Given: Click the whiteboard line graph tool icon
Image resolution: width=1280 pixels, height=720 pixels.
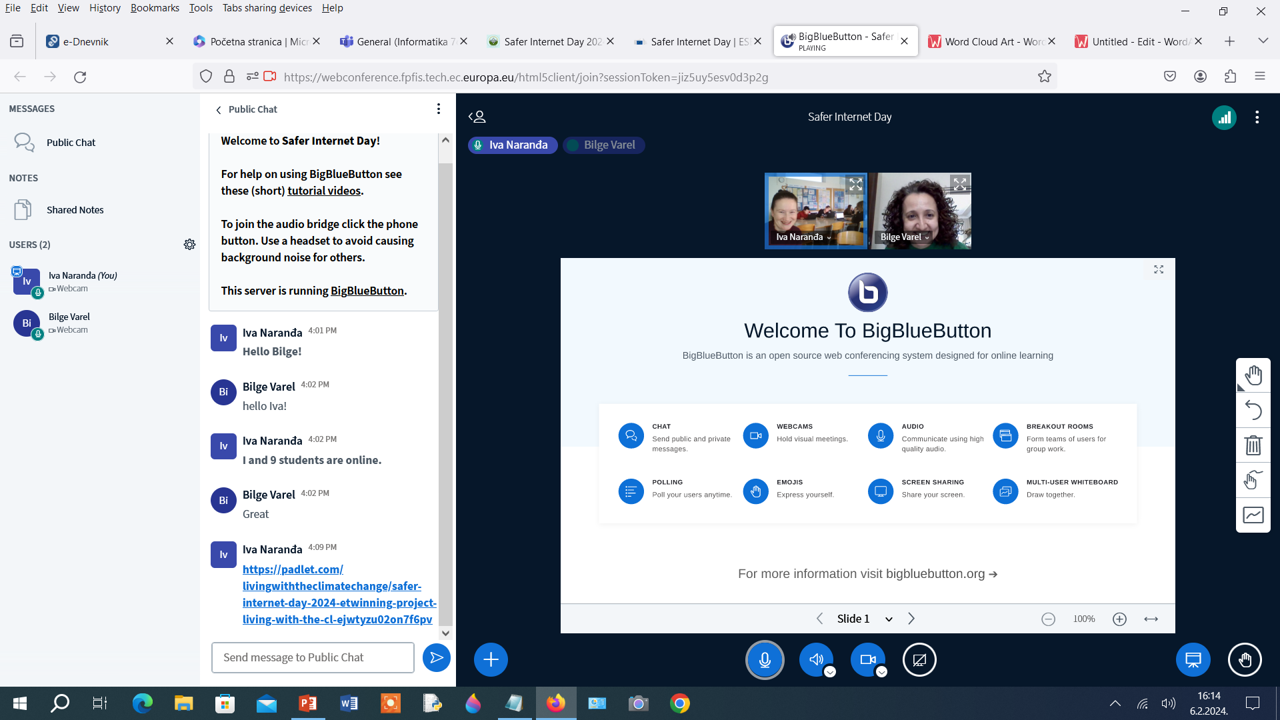Looking at the screenshot, I should tap(1253, 515).
